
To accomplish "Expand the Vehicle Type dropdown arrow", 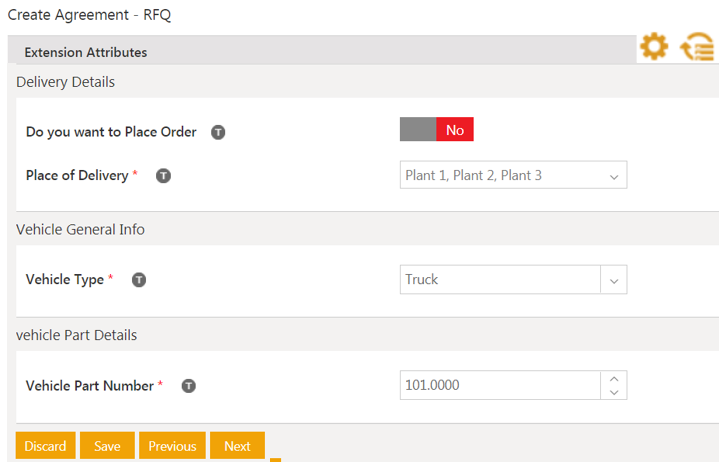I will tap(614, 280).
